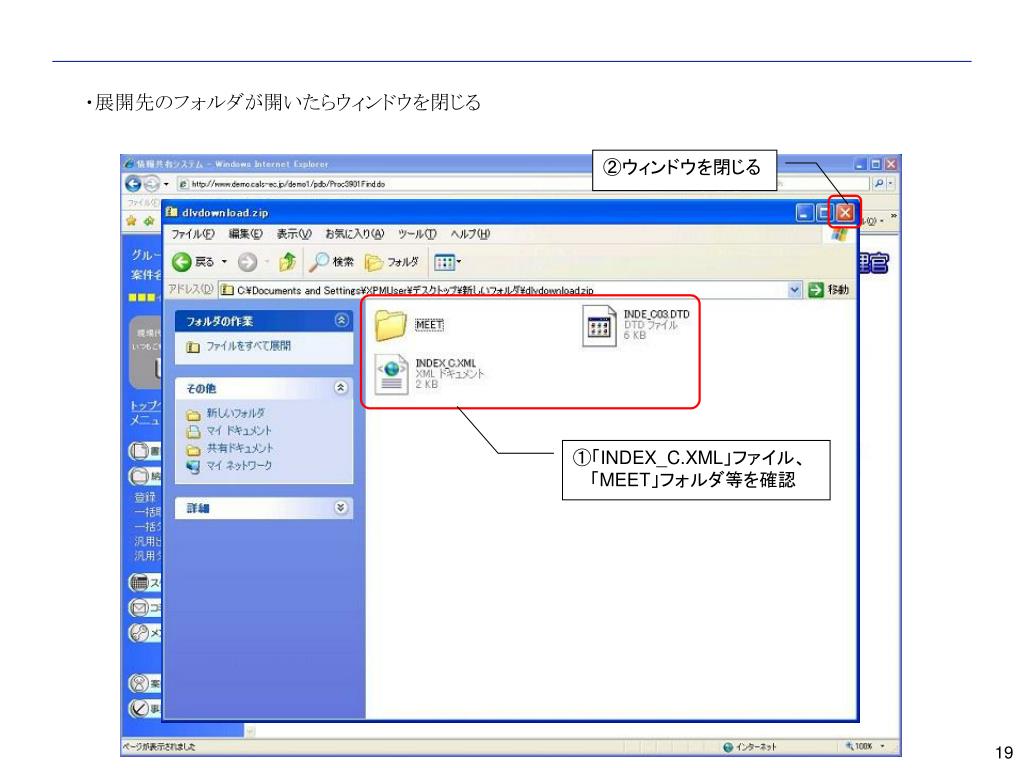Click Internet Explorer Back button

coord(133,184)
